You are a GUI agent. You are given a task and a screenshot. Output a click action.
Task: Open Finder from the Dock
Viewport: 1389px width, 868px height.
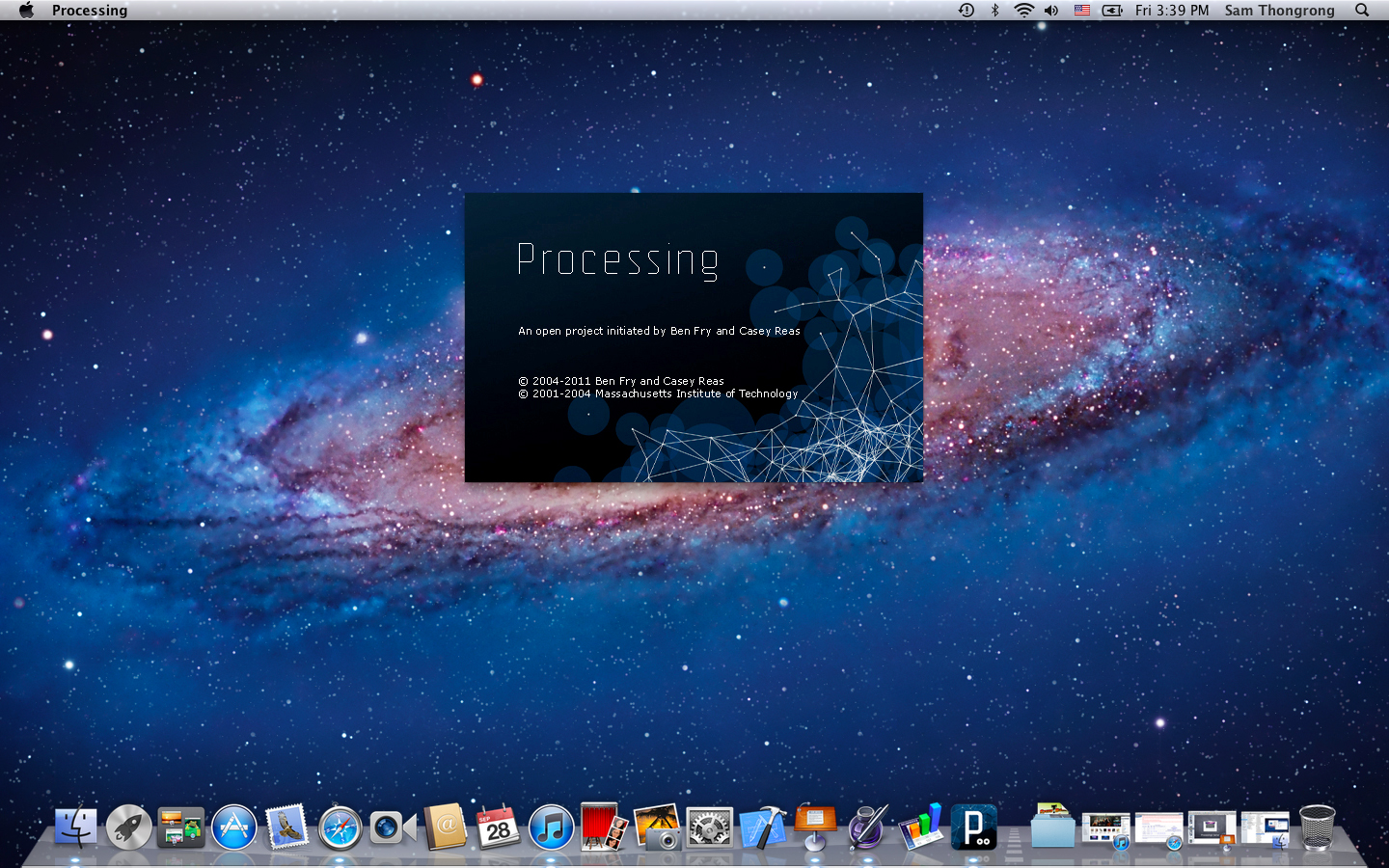75,827
